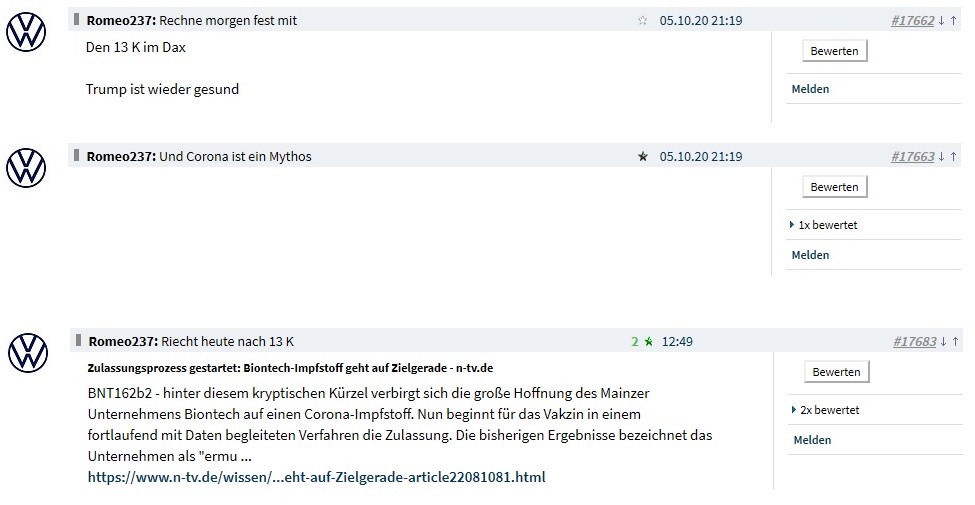The width and height of the screenshot is (975, 505).
Task: Open the n-tv.de article URL link
Action: (x=316, y=477)
